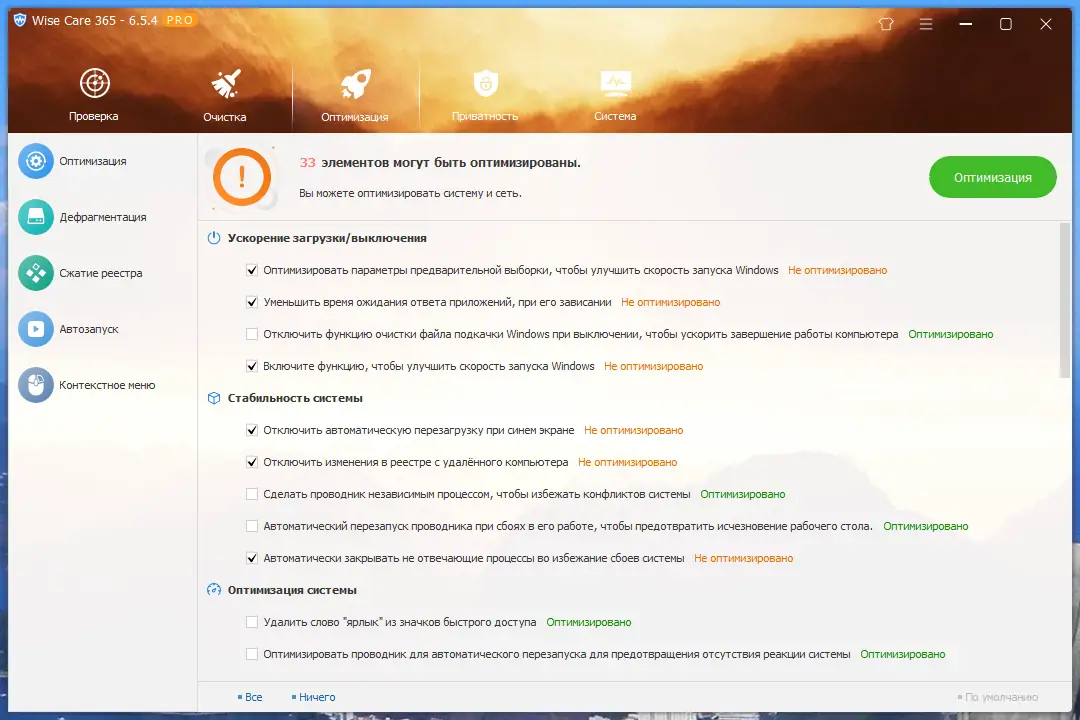Switch to the Проверка tab label
The width and height of the screenshot is (1080, 720).
(94, 116)
